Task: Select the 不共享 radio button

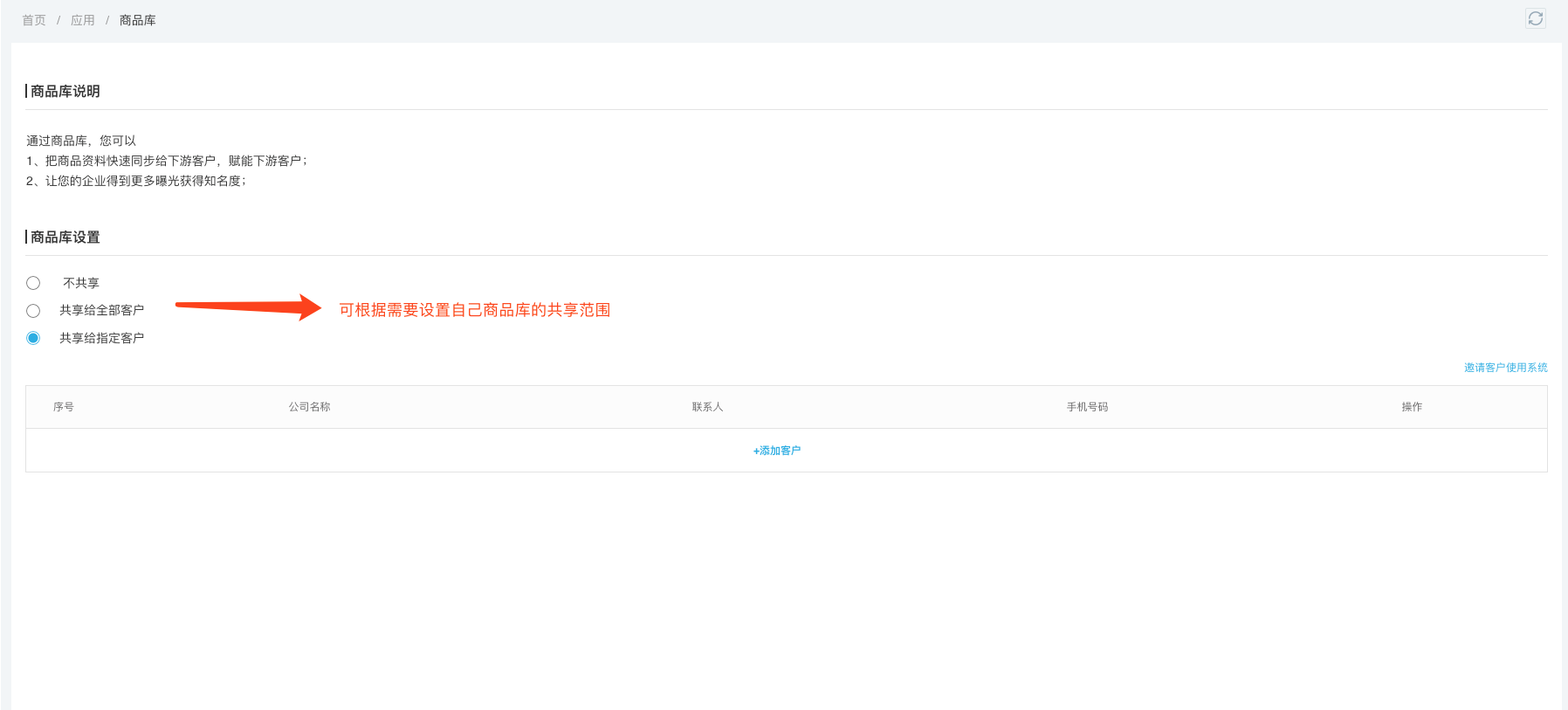Action: (x=33, y=283)
